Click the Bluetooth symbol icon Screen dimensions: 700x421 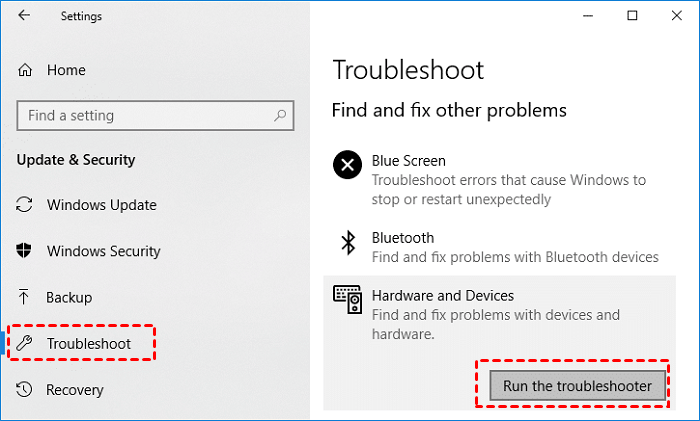click(x=348, y=243)
